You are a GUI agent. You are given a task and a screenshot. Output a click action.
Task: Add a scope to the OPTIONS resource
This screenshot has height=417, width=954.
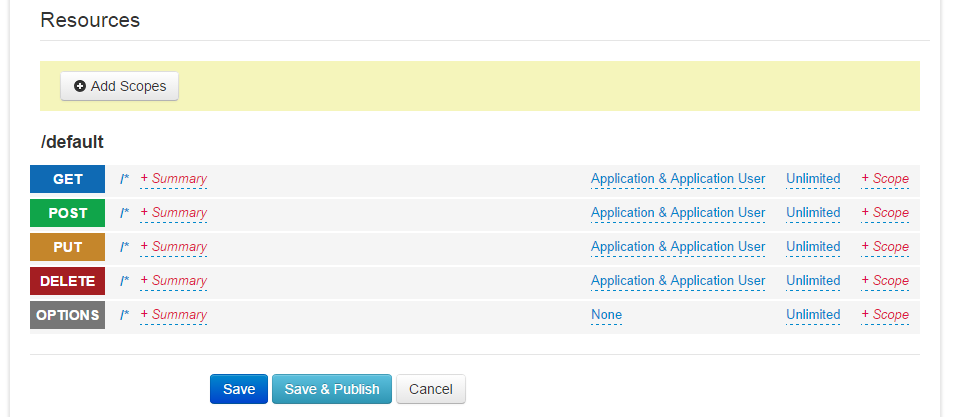[x=885, y=315]
